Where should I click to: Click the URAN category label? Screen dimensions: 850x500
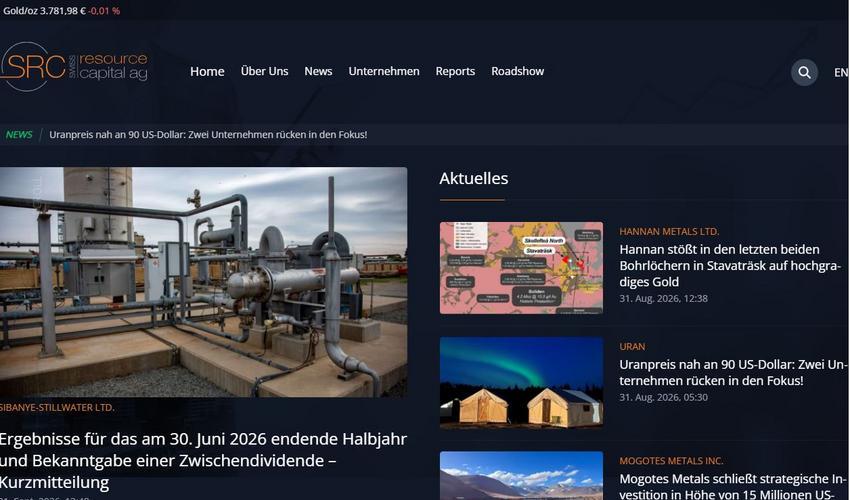tap(632, 347)
